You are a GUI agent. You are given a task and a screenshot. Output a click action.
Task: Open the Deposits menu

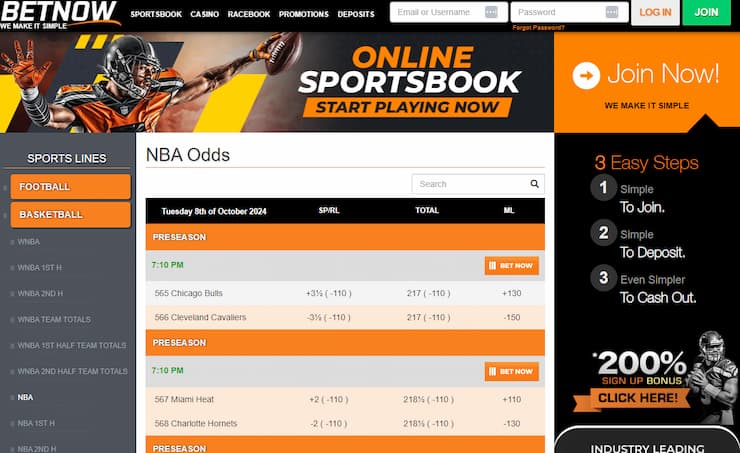[x=356, y=14]
